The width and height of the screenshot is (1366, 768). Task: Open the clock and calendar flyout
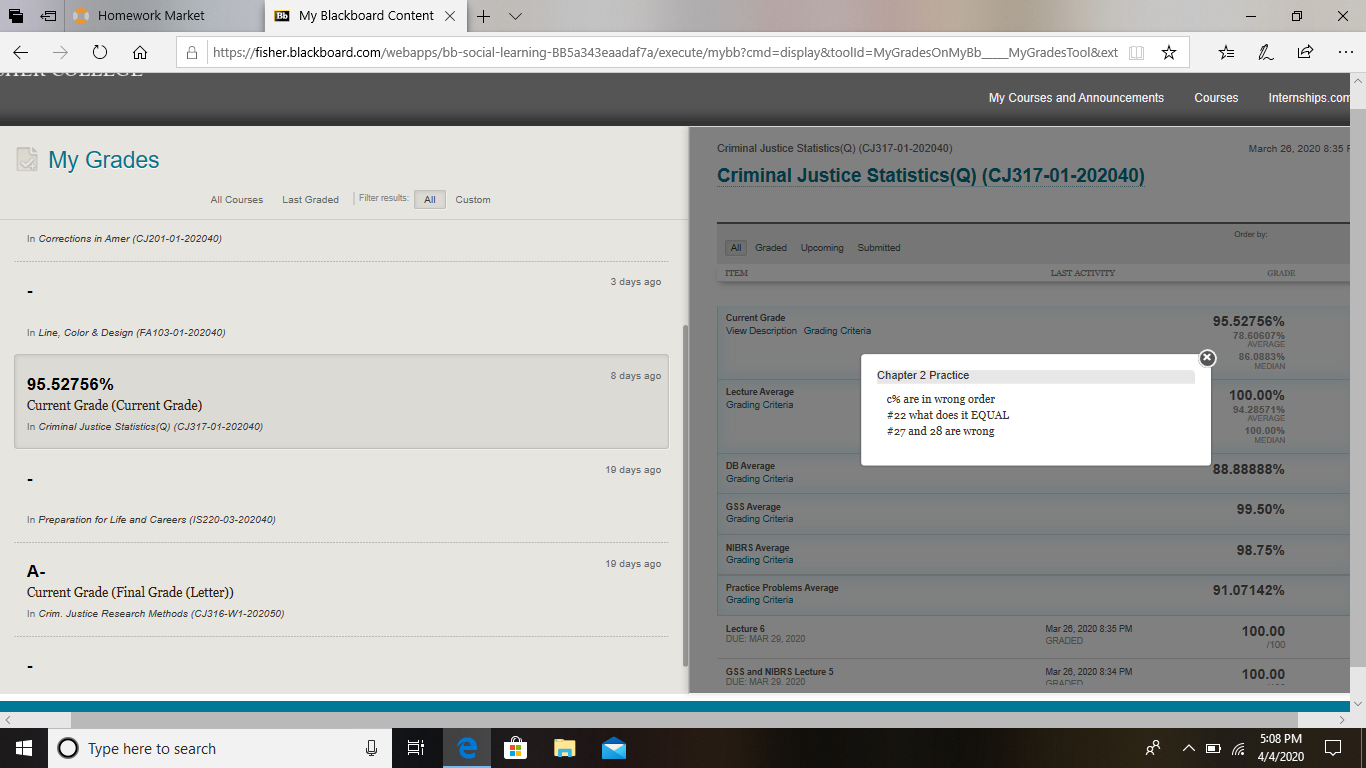coord(1281,748)
